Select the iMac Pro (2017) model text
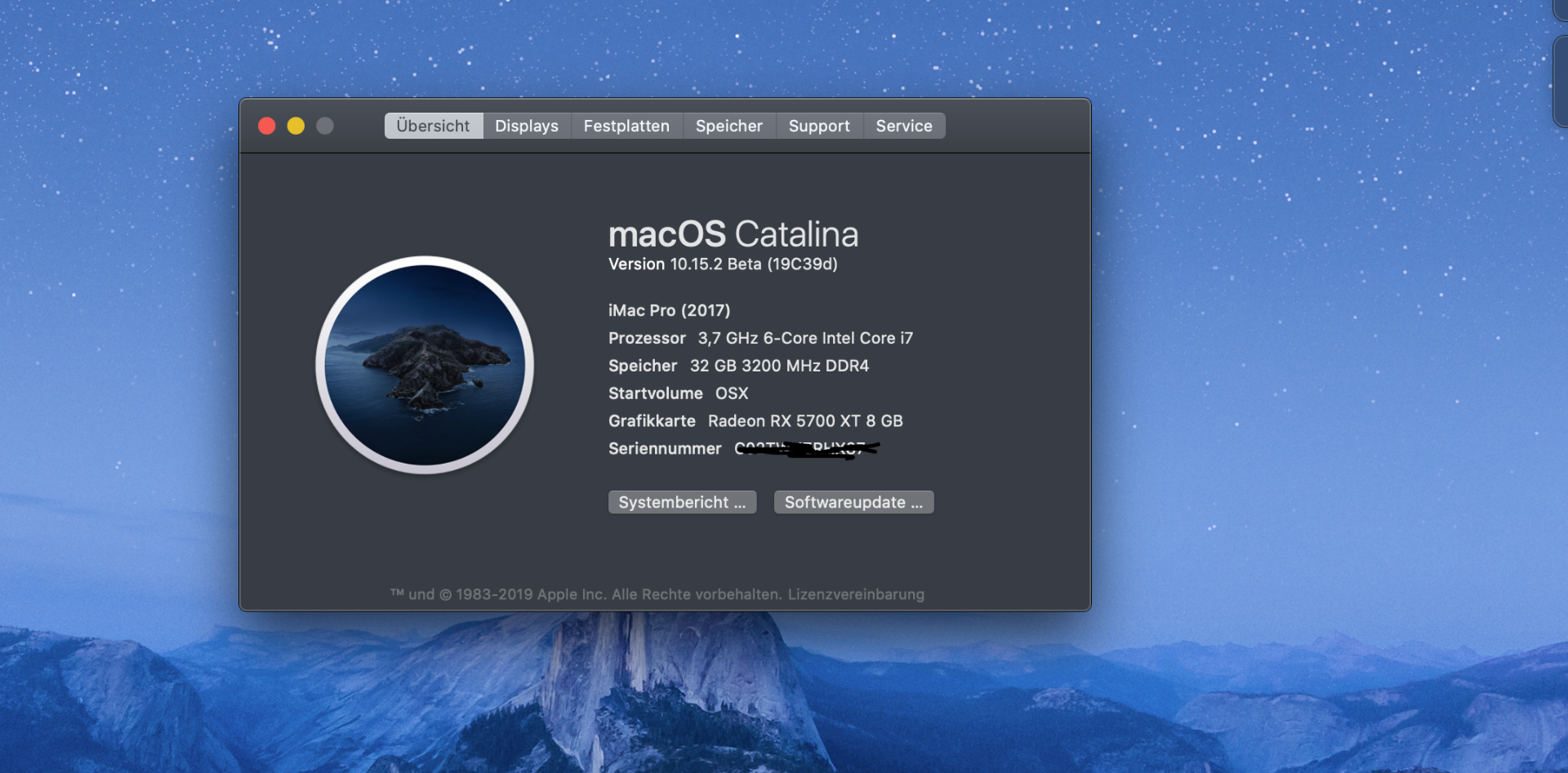Image resolution: width=1568 pixels, height=773 pixels. click(x=670, y=310)
